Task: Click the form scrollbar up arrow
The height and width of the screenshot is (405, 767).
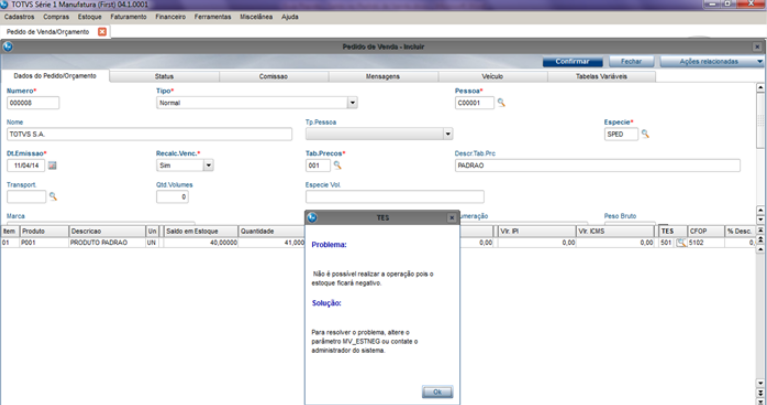Action: 760,88
